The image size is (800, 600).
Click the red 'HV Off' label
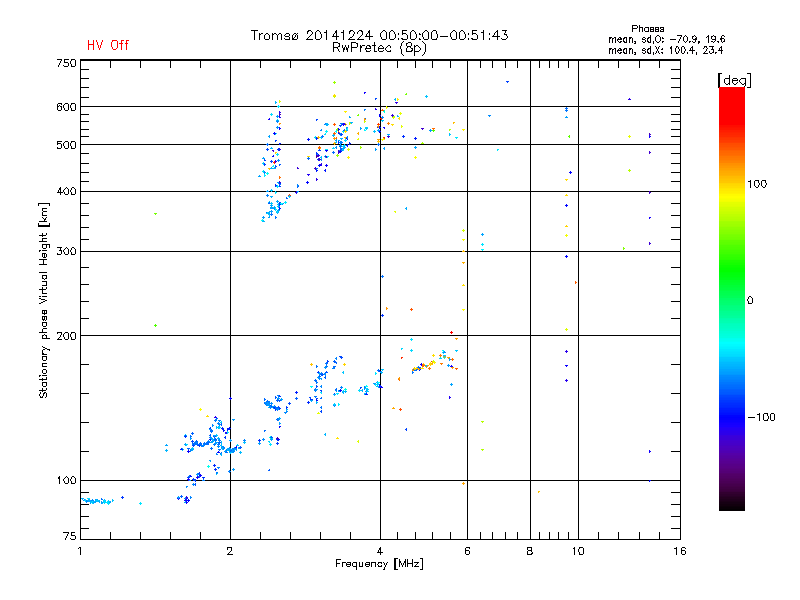(108, 45)
